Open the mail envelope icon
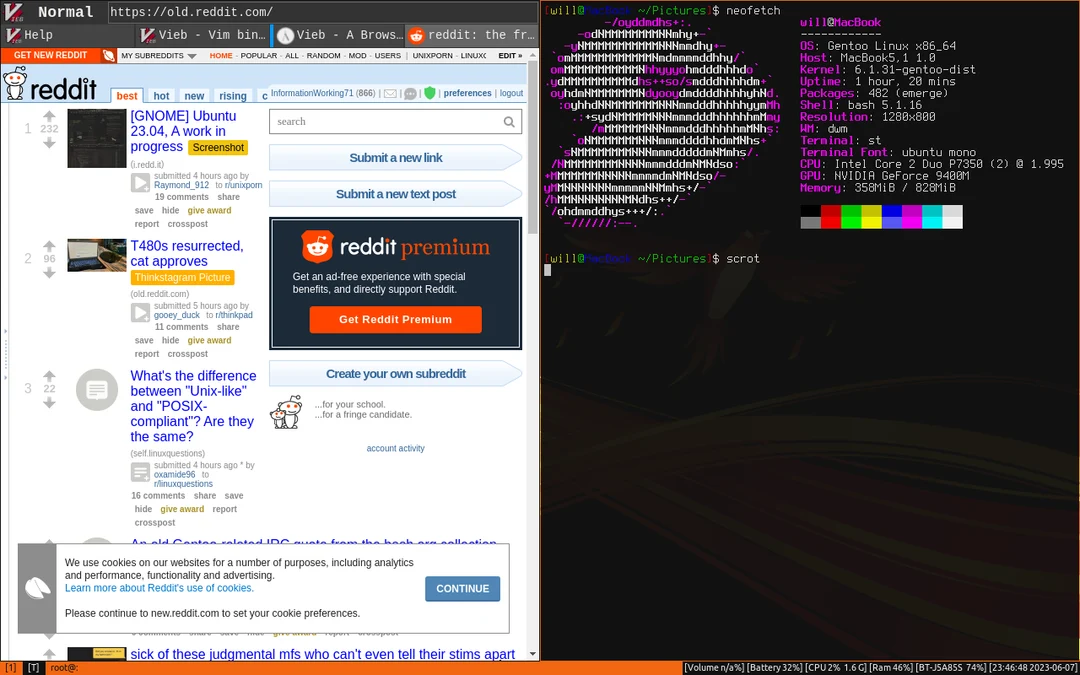The width and height of the screenshot is (1080, 675). 390,93
